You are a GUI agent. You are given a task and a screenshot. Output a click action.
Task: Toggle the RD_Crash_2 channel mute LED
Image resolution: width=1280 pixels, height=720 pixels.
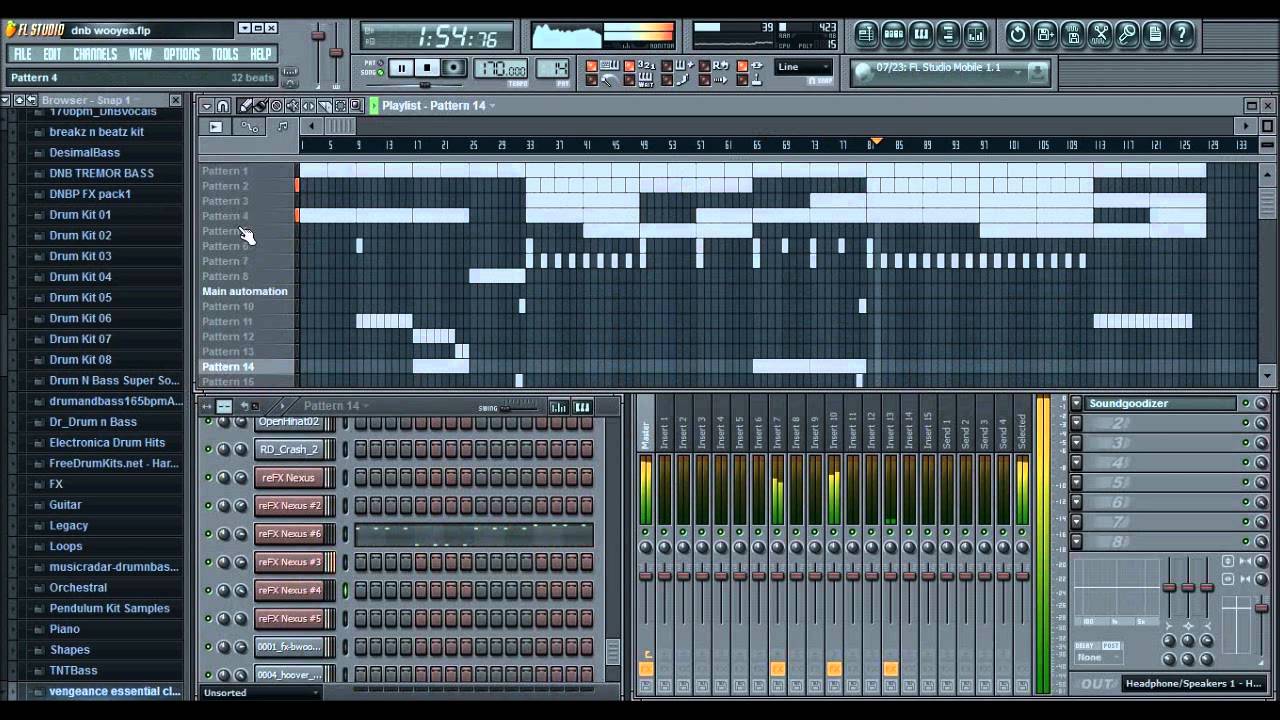point(208,449)
